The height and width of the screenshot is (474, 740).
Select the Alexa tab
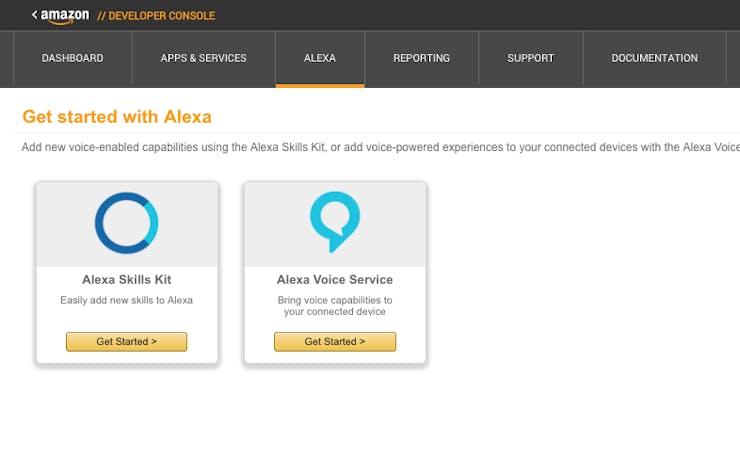320,59
